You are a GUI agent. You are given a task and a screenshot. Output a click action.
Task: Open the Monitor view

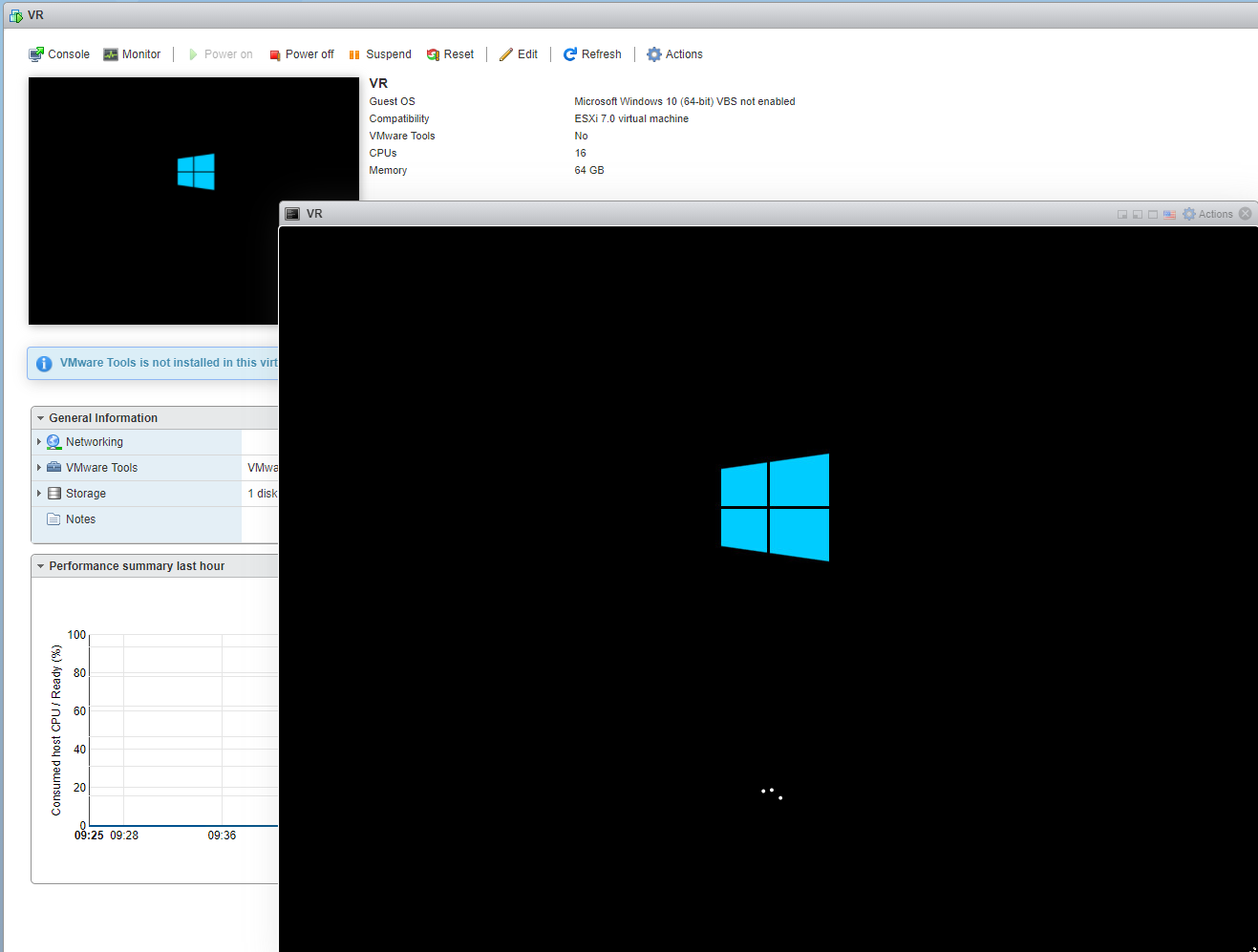[x=132, y=54]
